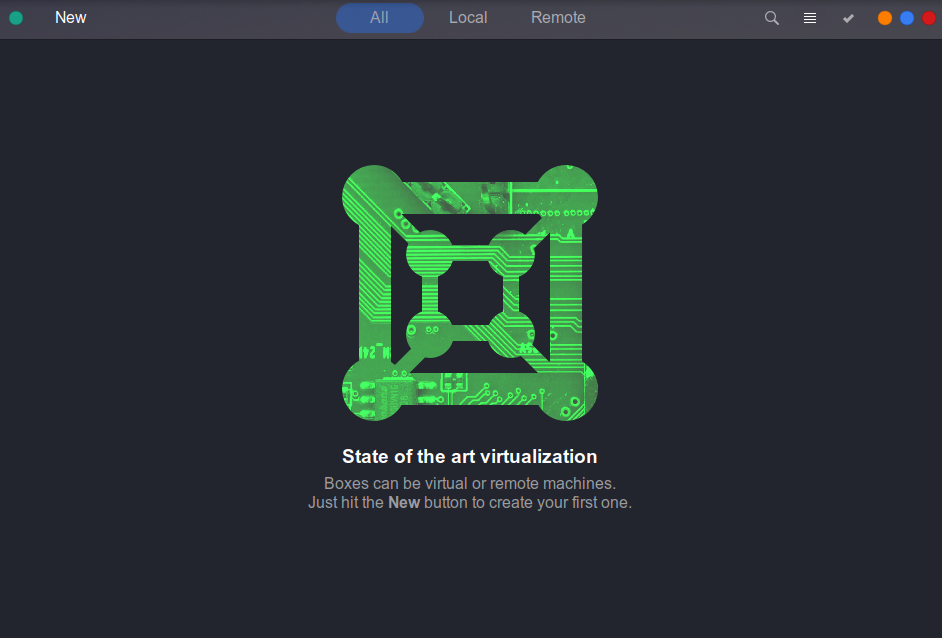Click the 'State of the art virtualization' heading

[x=470, y=457]
